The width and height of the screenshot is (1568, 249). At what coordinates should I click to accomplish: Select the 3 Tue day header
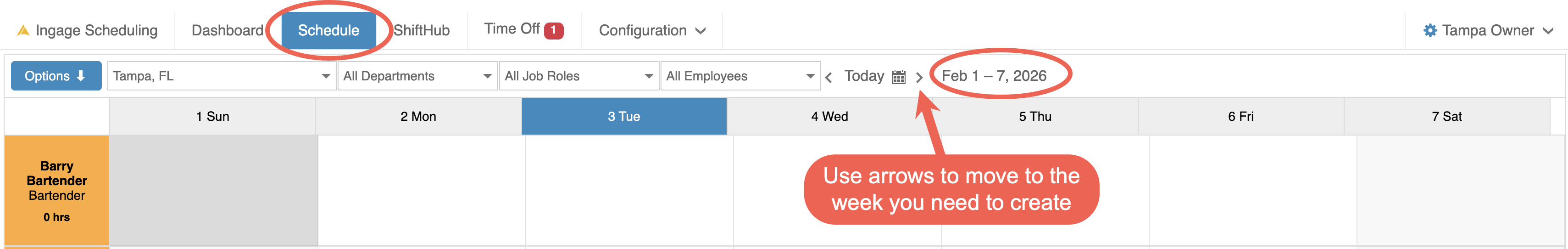[623, 117]
